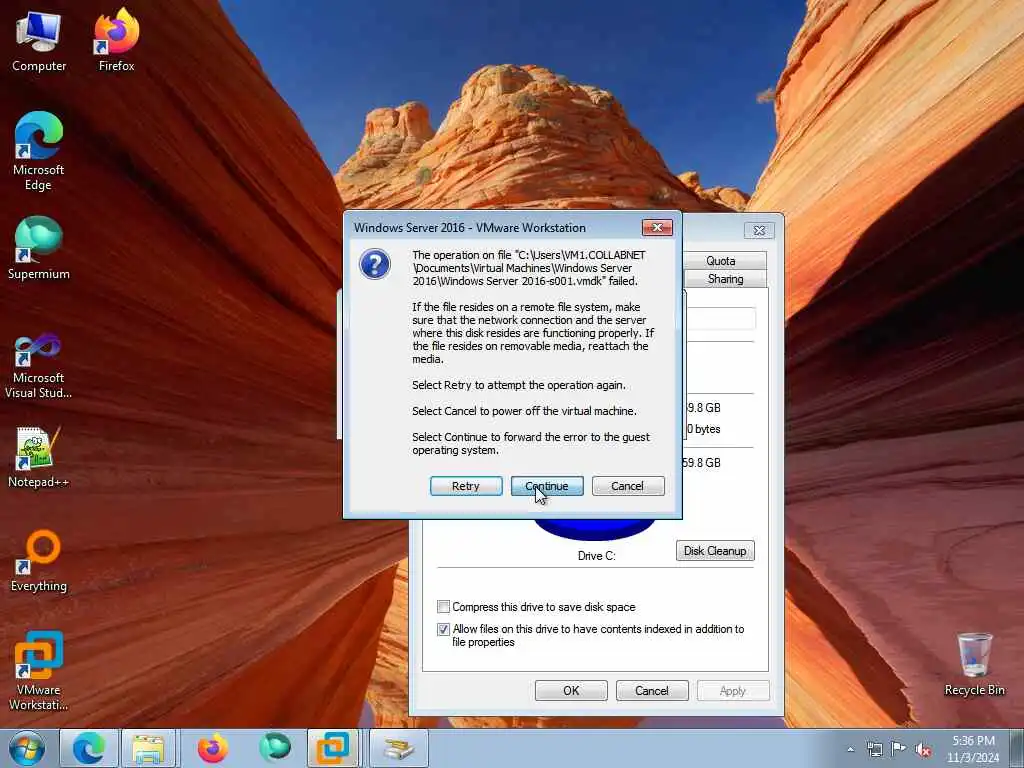Switch to VMware Workstation taskbar button
This screenshot has height=768, width=1024.
pyautogui.click(x=333, y=748)
